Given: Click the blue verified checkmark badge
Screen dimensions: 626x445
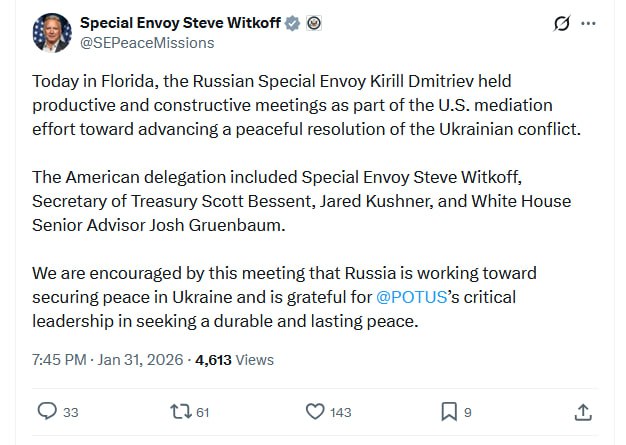Looking at the screenshot, I should (295, 23).
